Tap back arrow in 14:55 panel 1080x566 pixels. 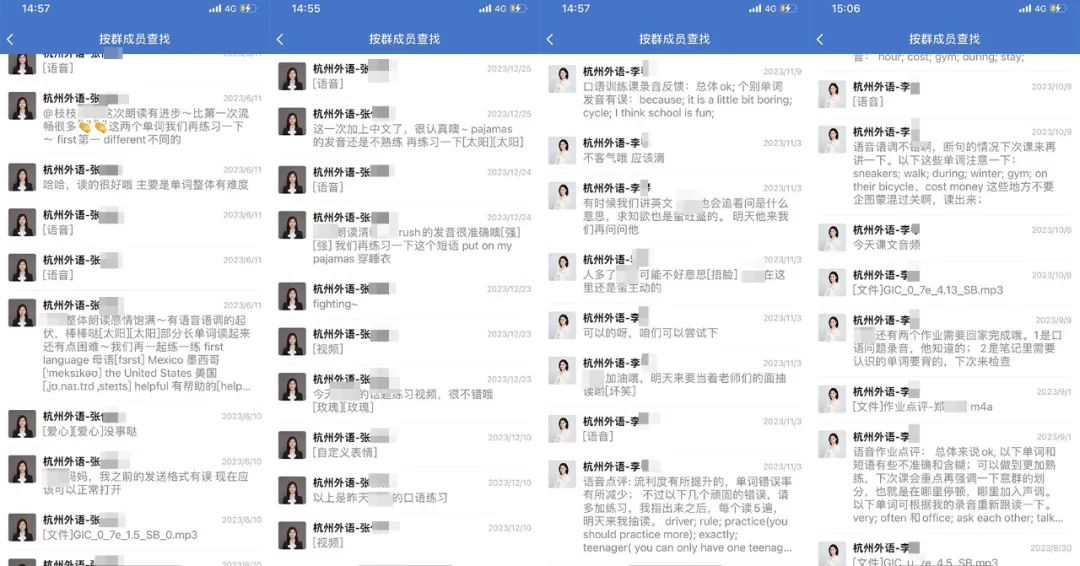(x=280, y=39)
